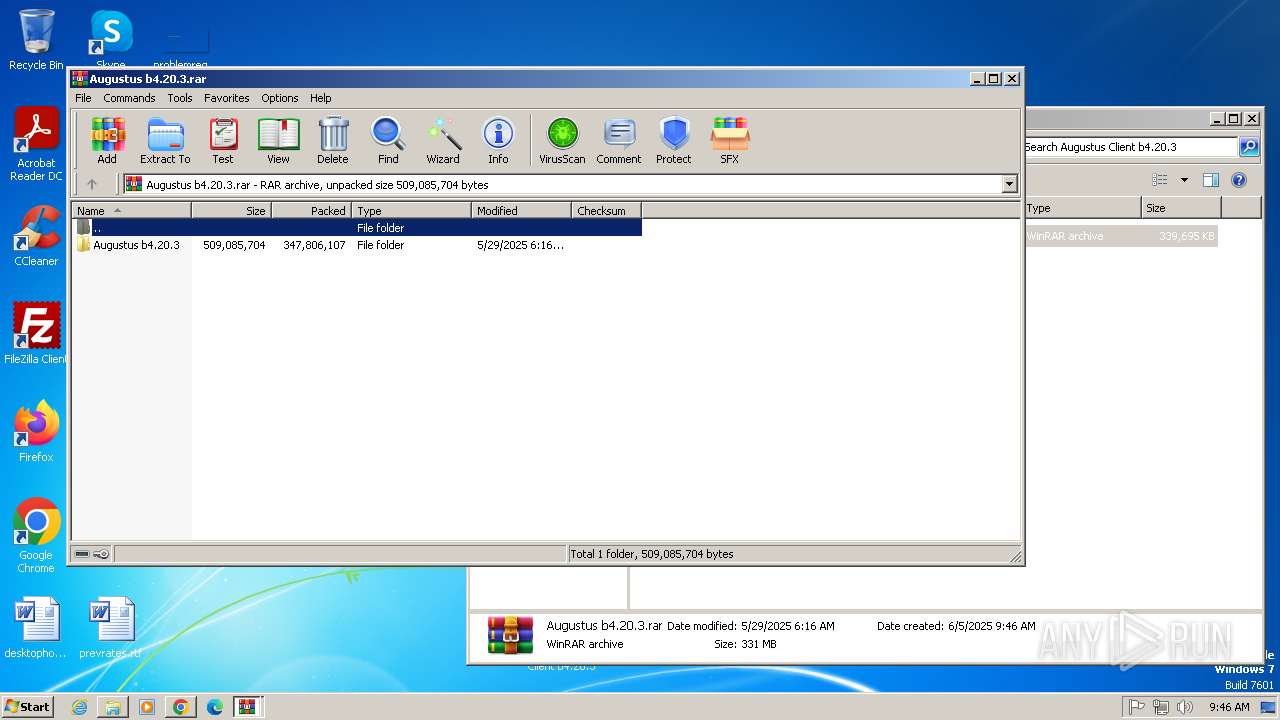Run VirusScan on the archive
1280x720 pixels.
point(562,140)
